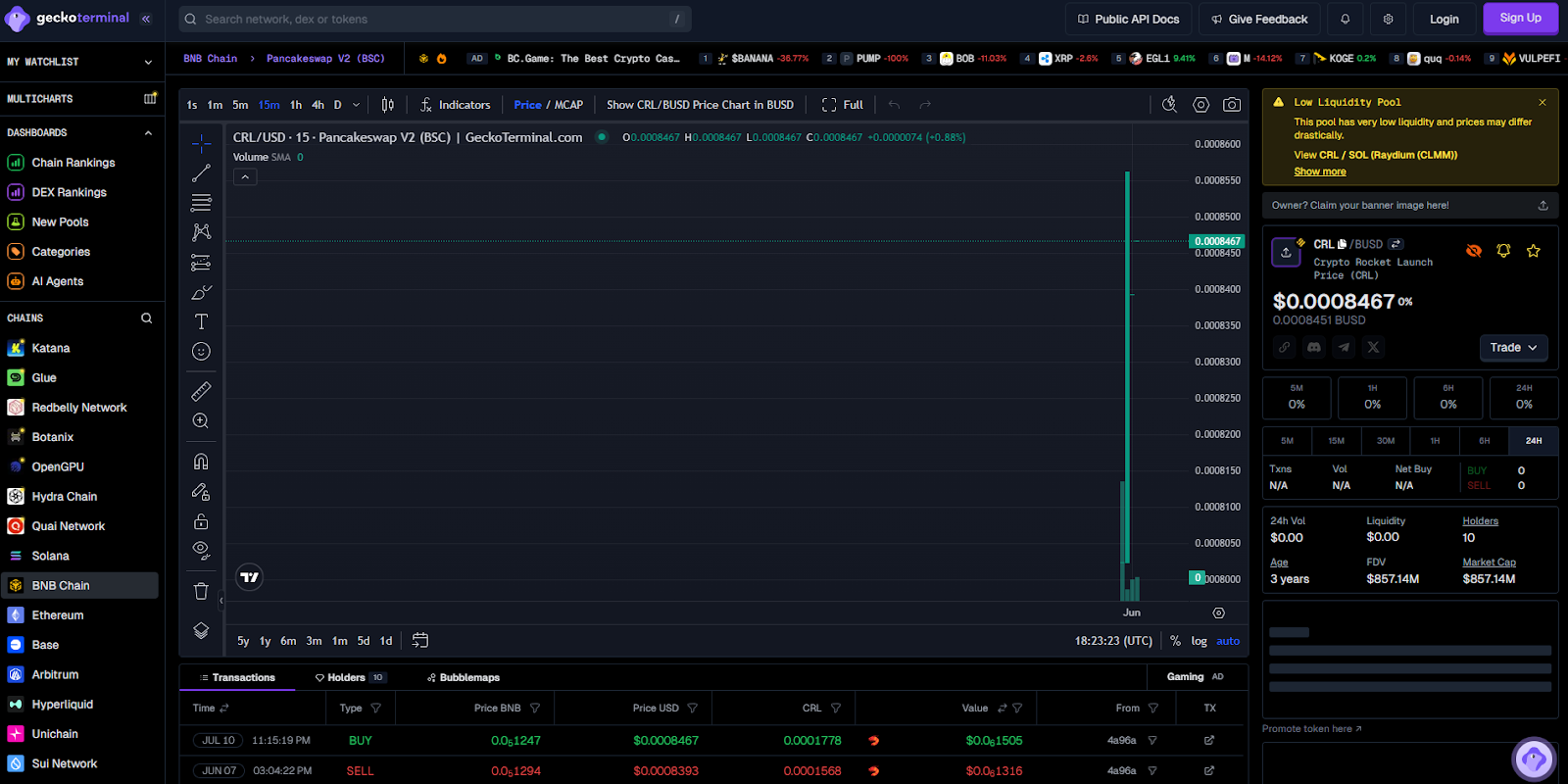Collapse the sidebar with double chevron
The height and width of the screenshot is (784, 1568).
(x=146, y=19)
